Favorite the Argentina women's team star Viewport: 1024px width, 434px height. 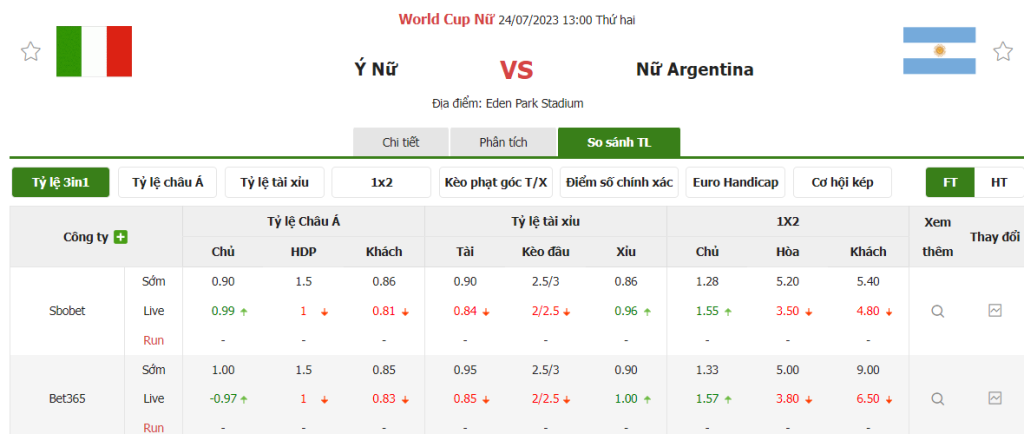tap(1002, 51)
